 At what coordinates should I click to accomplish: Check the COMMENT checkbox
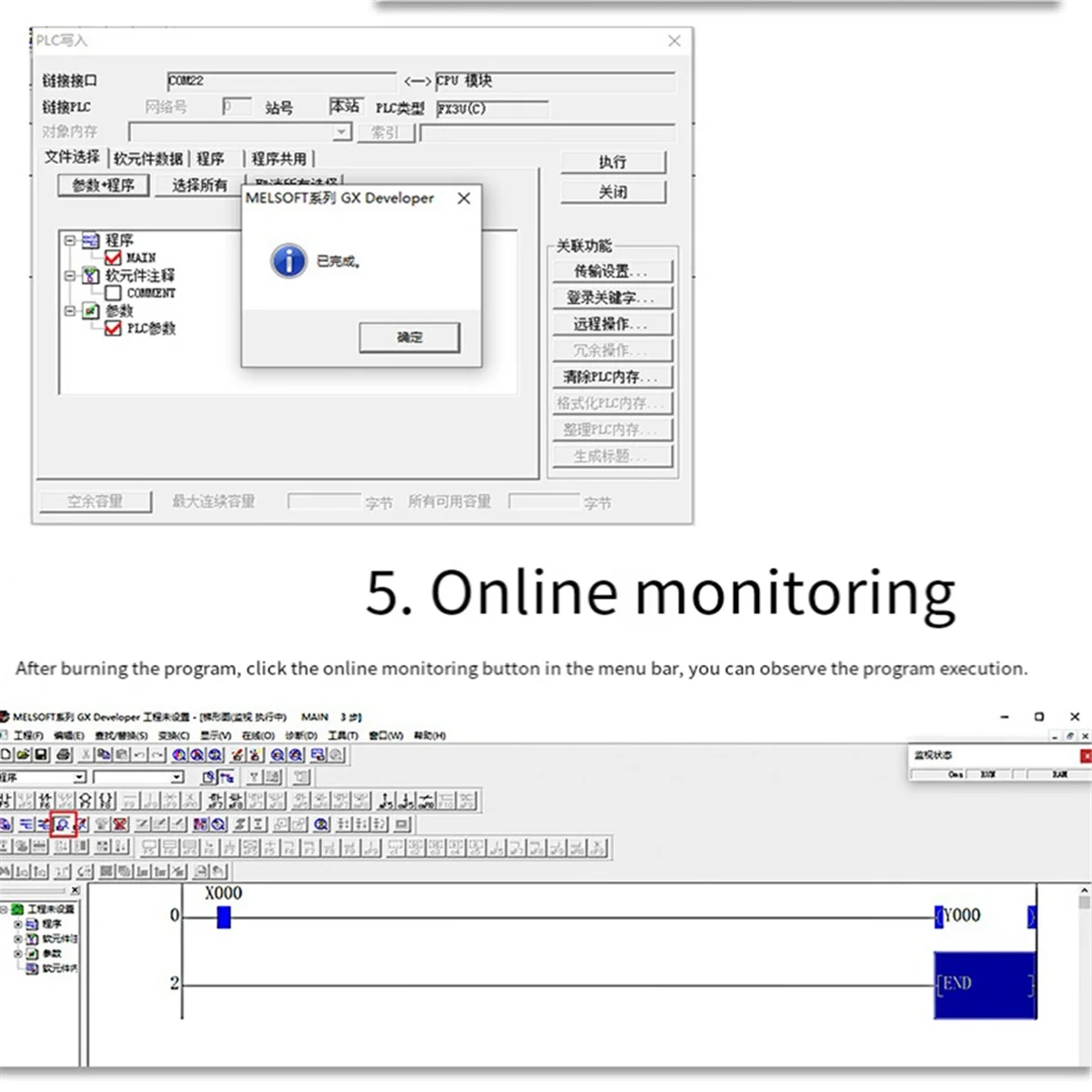113,293
